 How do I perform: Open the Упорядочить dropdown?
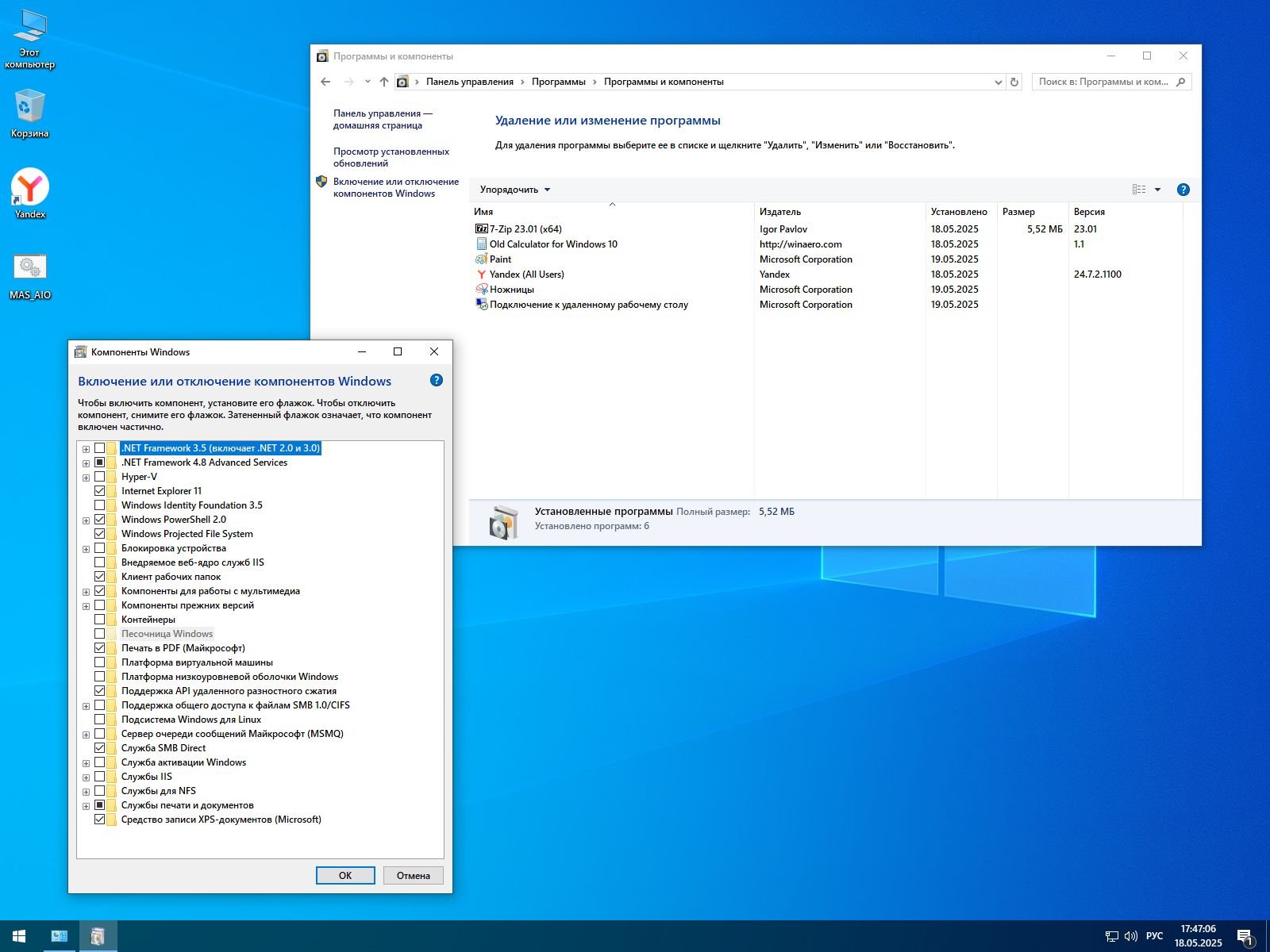pos(514,190)
